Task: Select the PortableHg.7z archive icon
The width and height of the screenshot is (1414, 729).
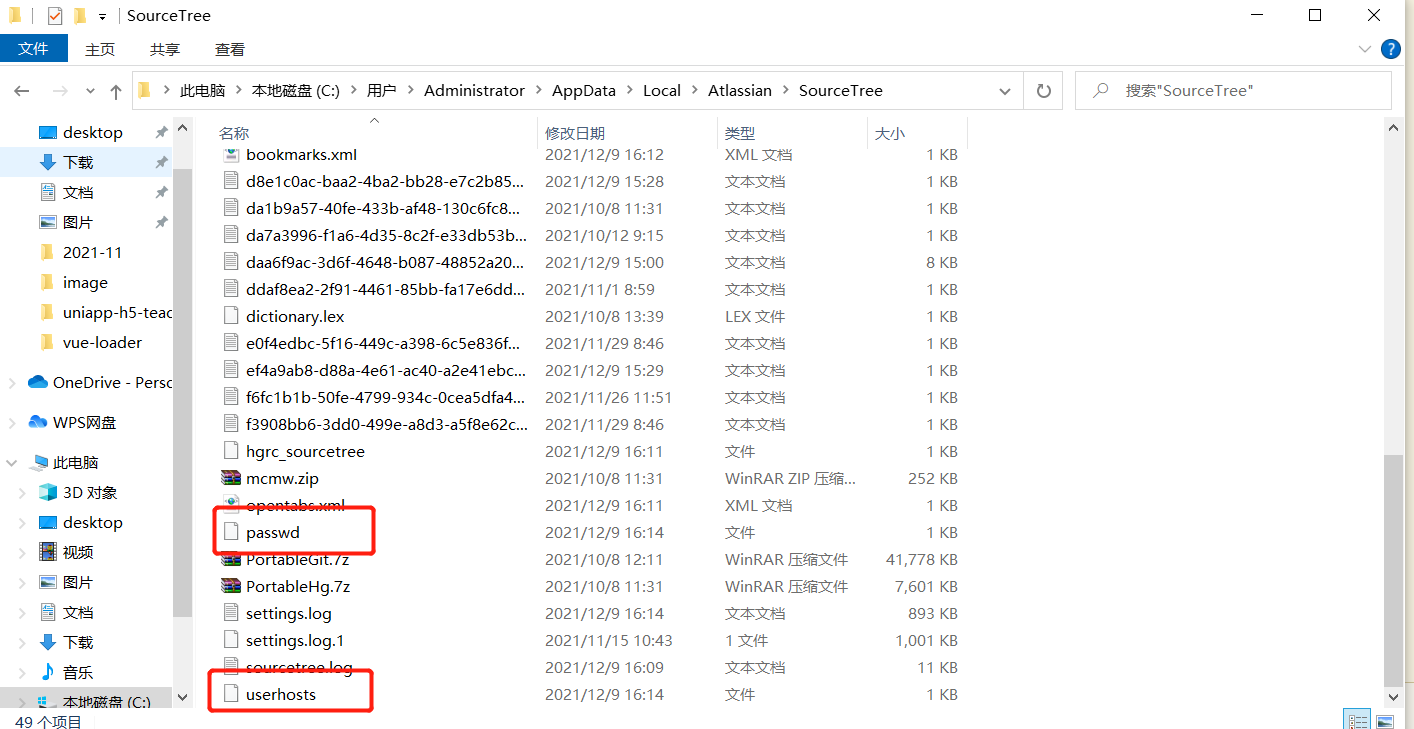Action: point(231,587)
